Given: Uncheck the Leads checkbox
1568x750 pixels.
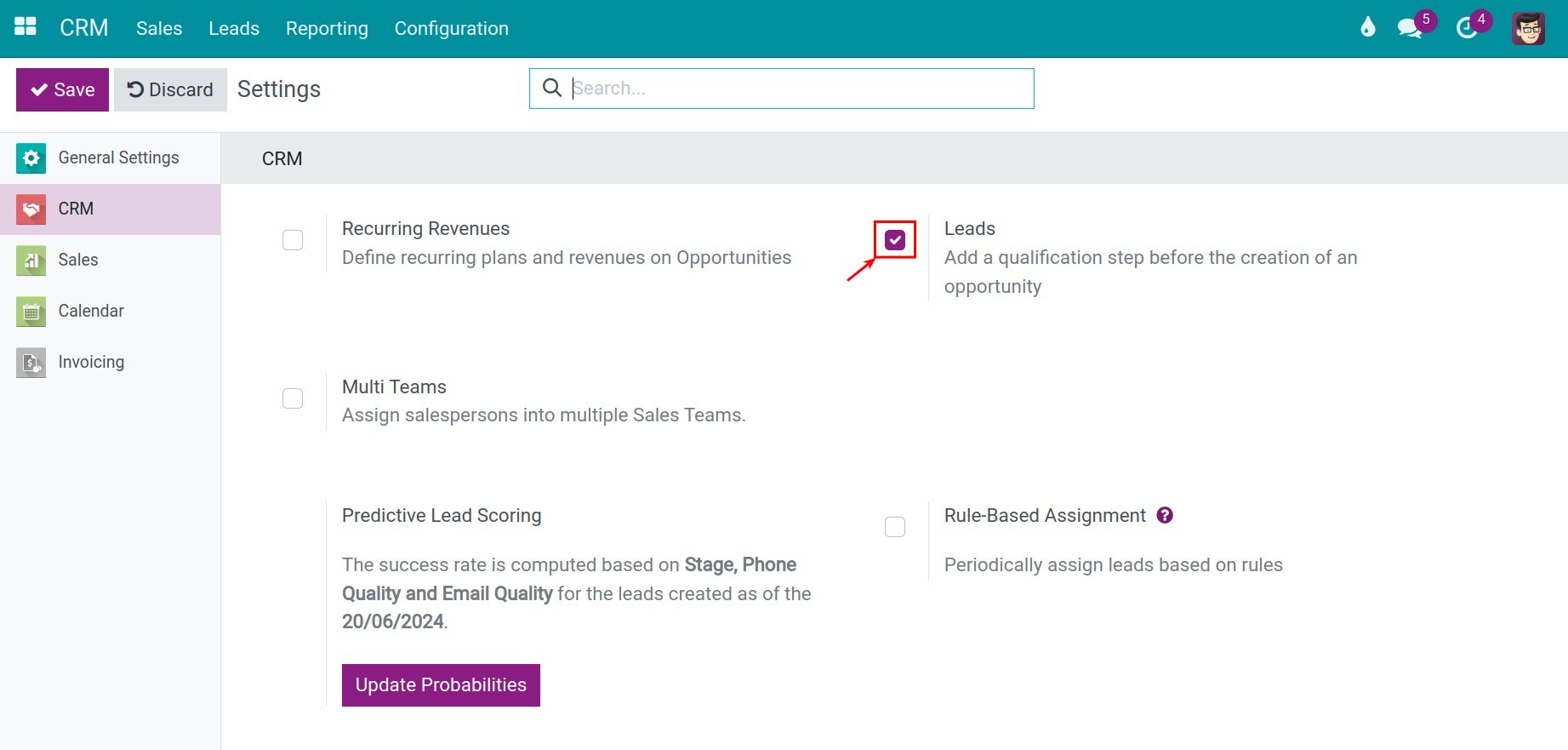Looking at the screenshot, I should click(x=895, y=240).
